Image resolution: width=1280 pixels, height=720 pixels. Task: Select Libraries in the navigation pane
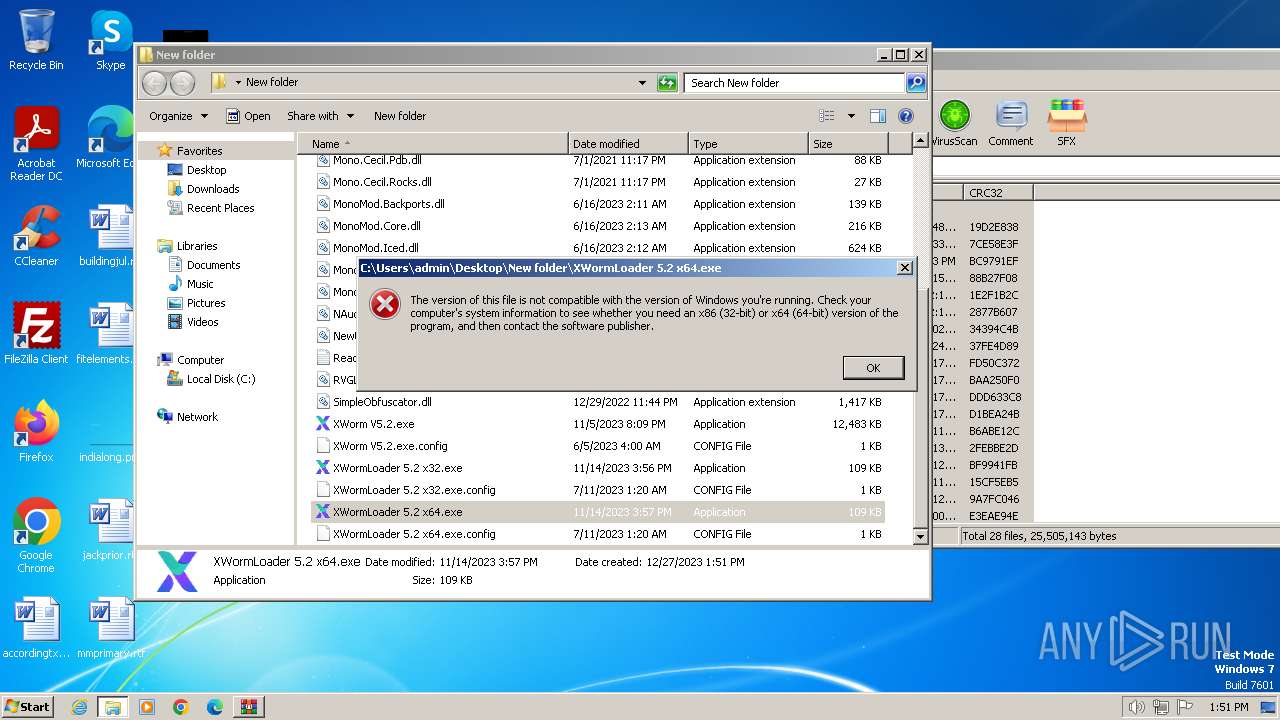point(197,246)
